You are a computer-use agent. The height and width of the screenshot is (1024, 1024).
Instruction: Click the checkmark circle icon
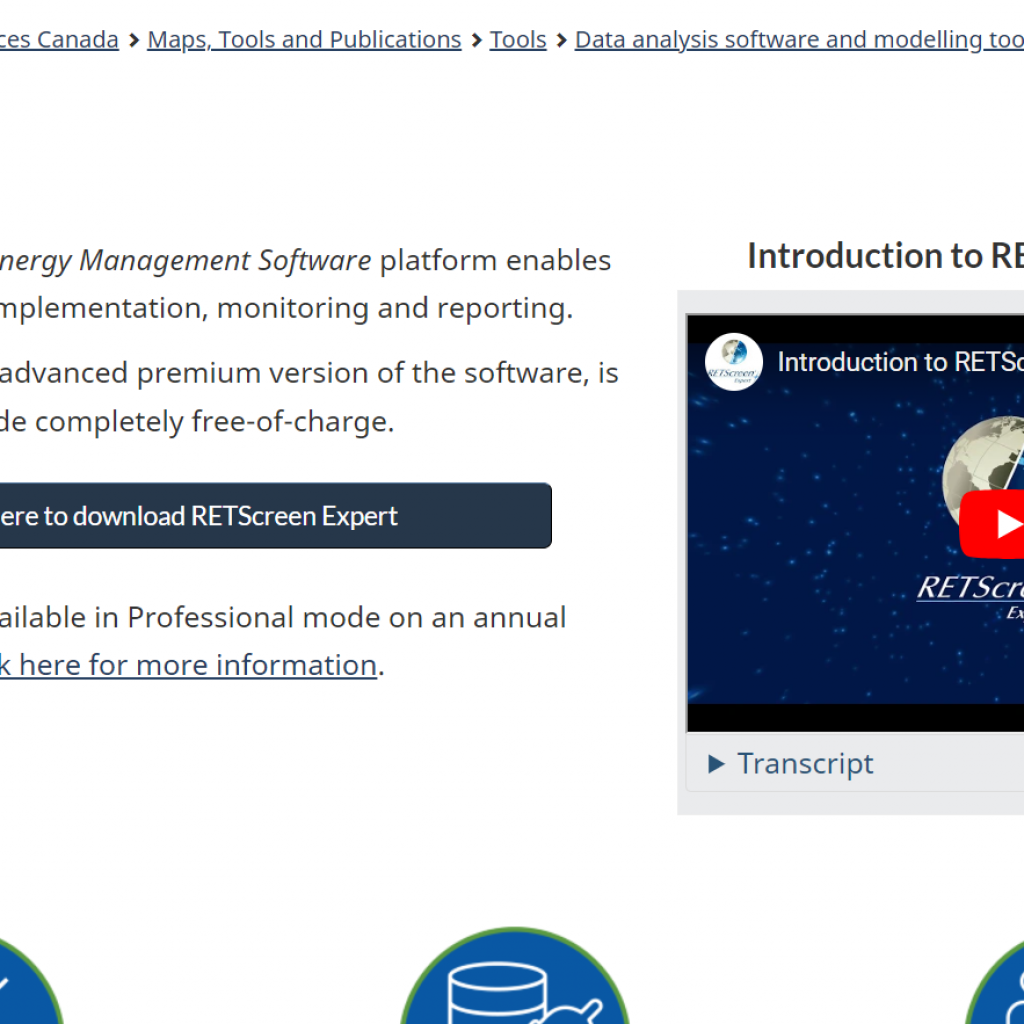(x=20, y=985)
